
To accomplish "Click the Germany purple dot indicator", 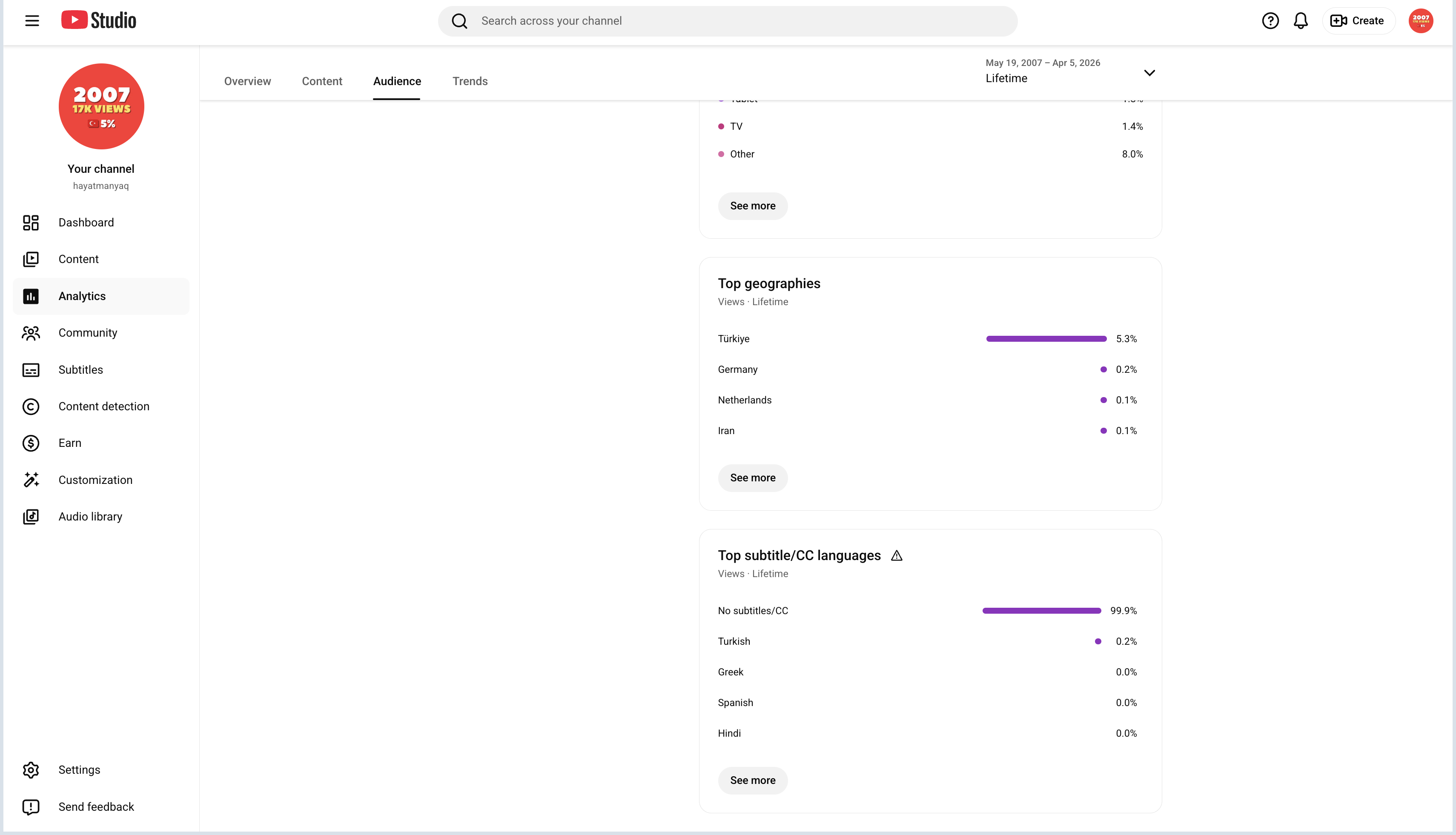I will tap(1103, 369).
